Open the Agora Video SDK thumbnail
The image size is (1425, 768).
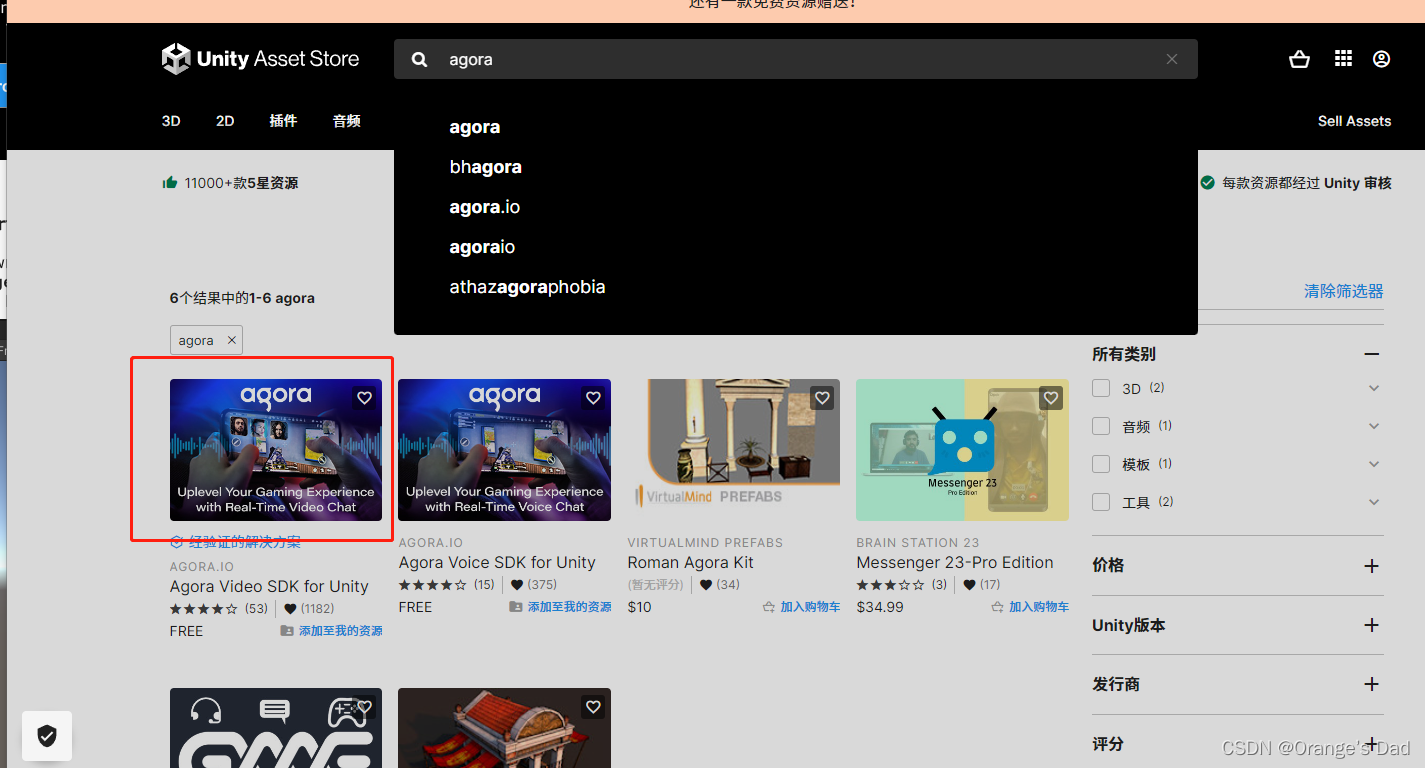click(x=276, y=450)
